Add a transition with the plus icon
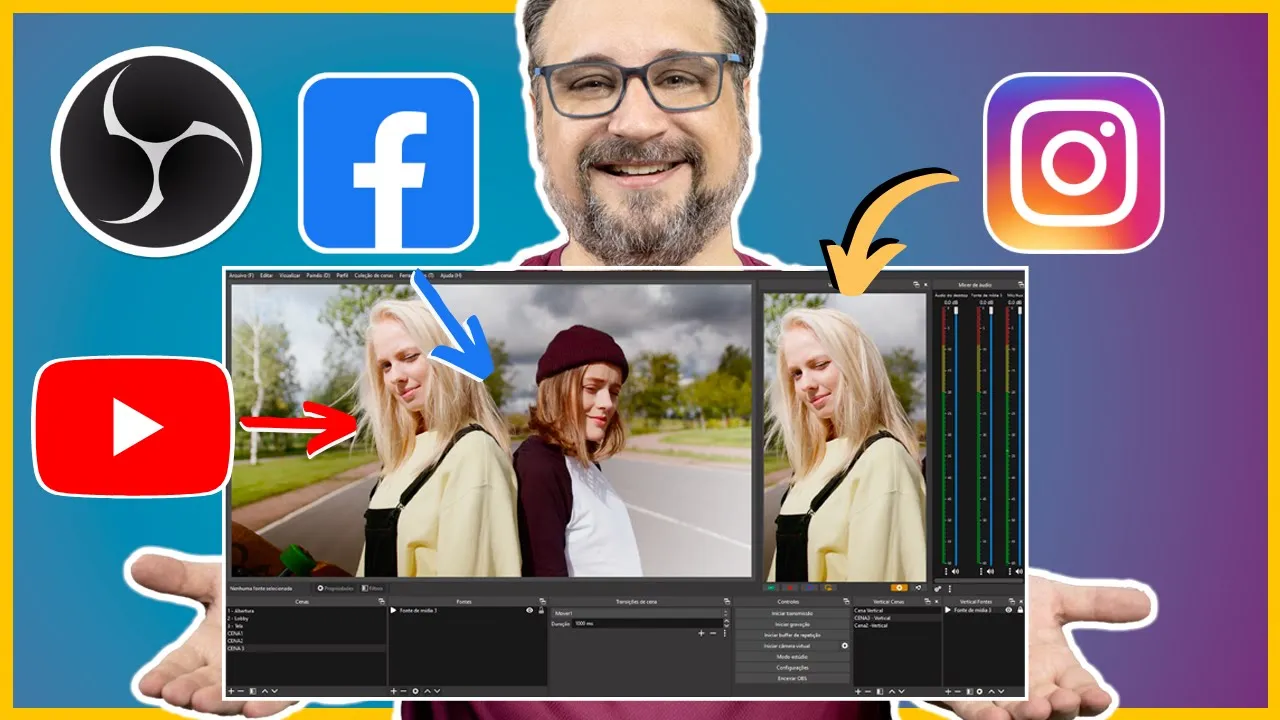This screenshot has height=720, width=1280. (x=701, y=633)
